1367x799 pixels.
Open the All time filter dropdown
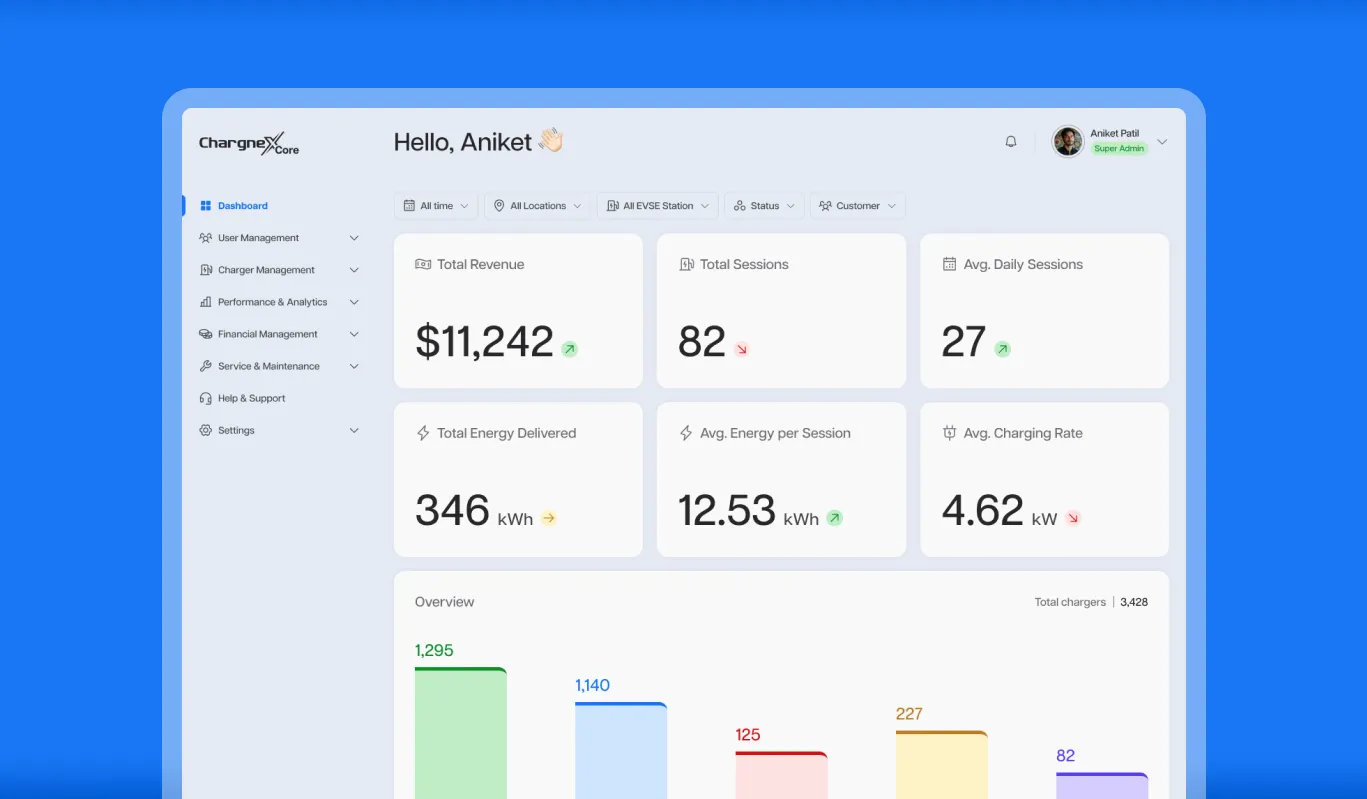click(436, 206)
